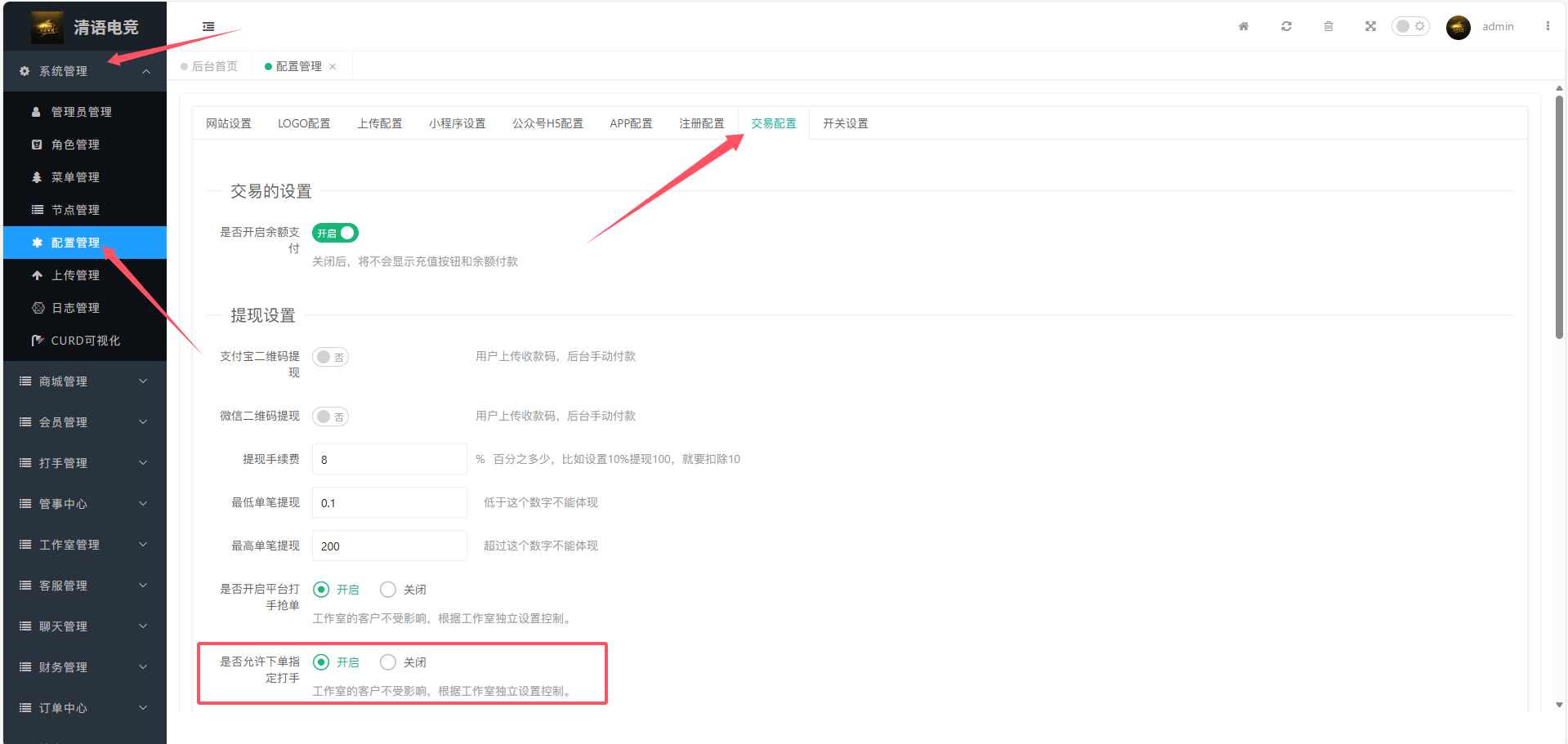The height and width of the screenshot is (744, 1568).
Task: Close the 配置管理 tab with x icon
Action: tap(333, 67)
